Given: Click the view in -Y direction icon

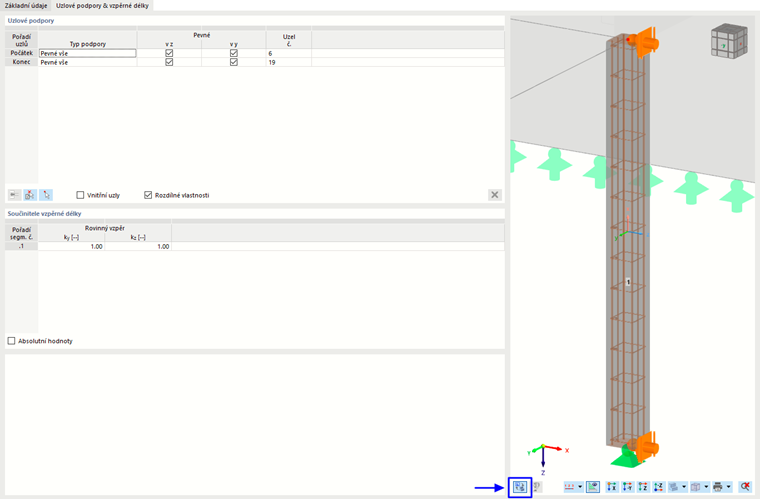Looking at the screenshot, I should tap(628, 487).
